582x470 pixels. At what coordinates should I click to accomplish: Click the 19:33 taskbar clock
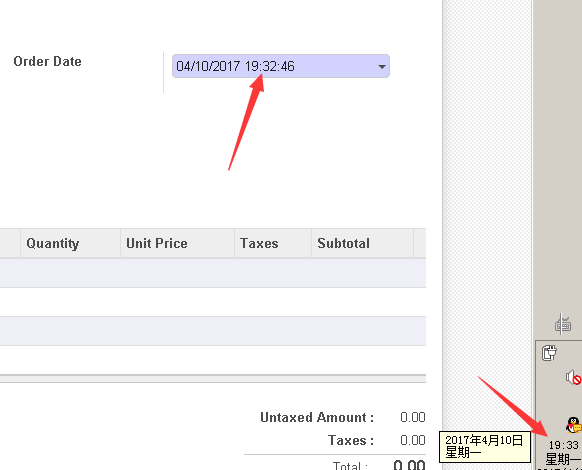(563, 445)
